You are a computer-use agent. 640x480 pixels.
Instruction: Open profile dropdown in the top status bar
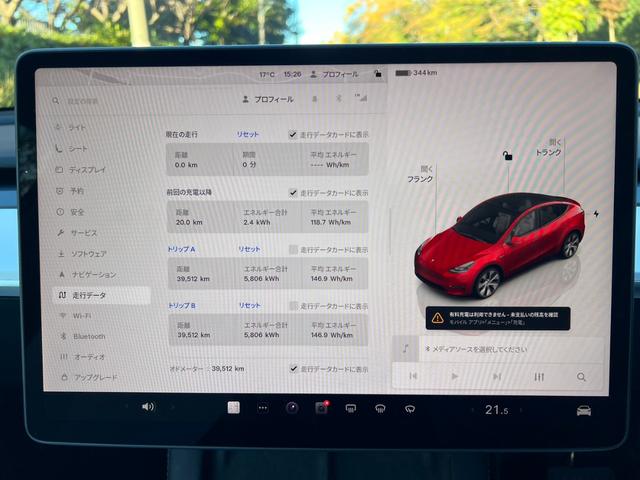coord(334,74)
